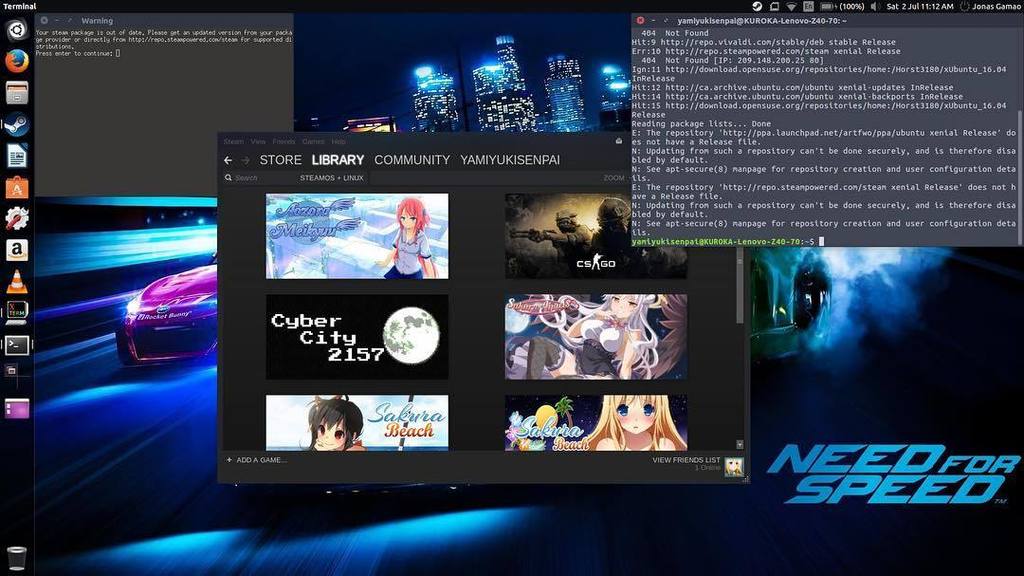Launch Amazon from the dock

(17, 250)
